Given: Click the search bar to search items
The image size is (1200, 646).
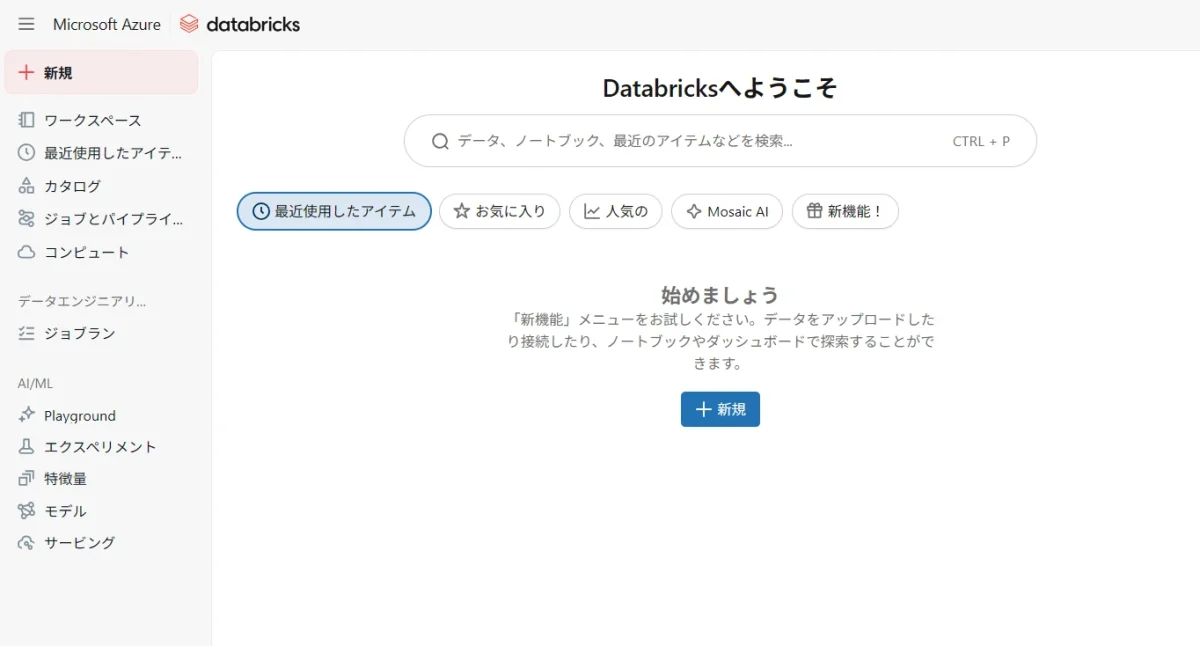Looking at the screenshot, I should tap(720, 141).
